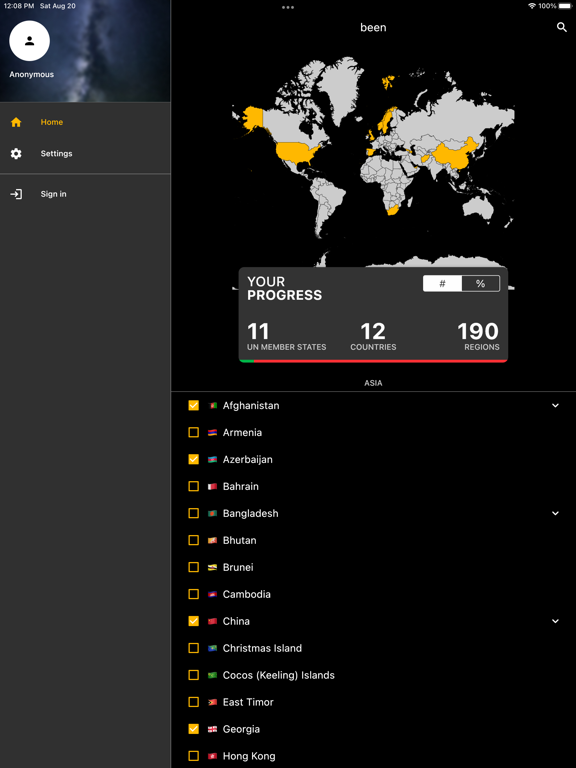The width and height of the screenshot is (576, 768).
Task: Check the Armenia checkbox
Action: coord(193,432)
